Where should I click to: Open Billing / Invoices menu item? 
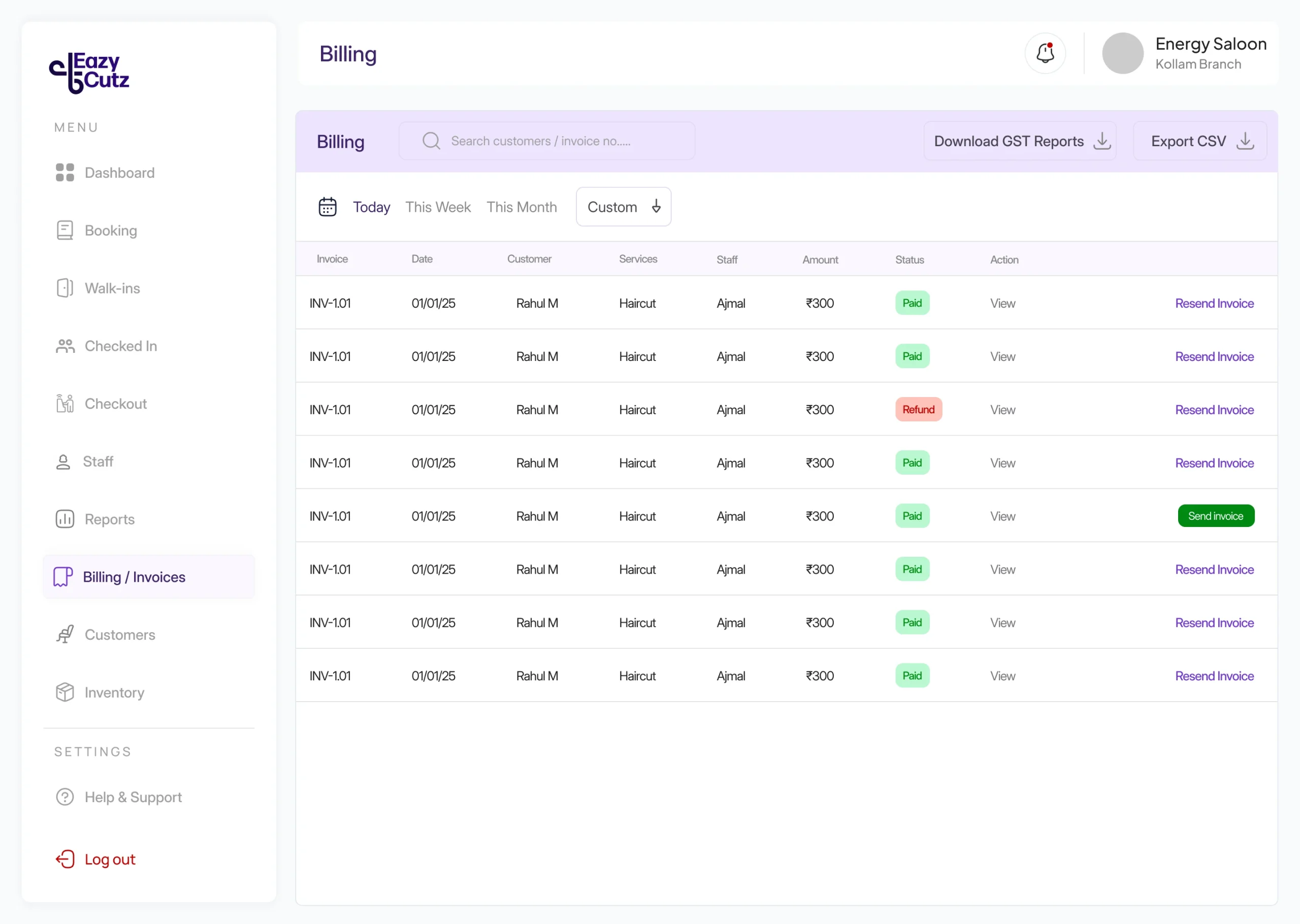click(x=149, y=576)
